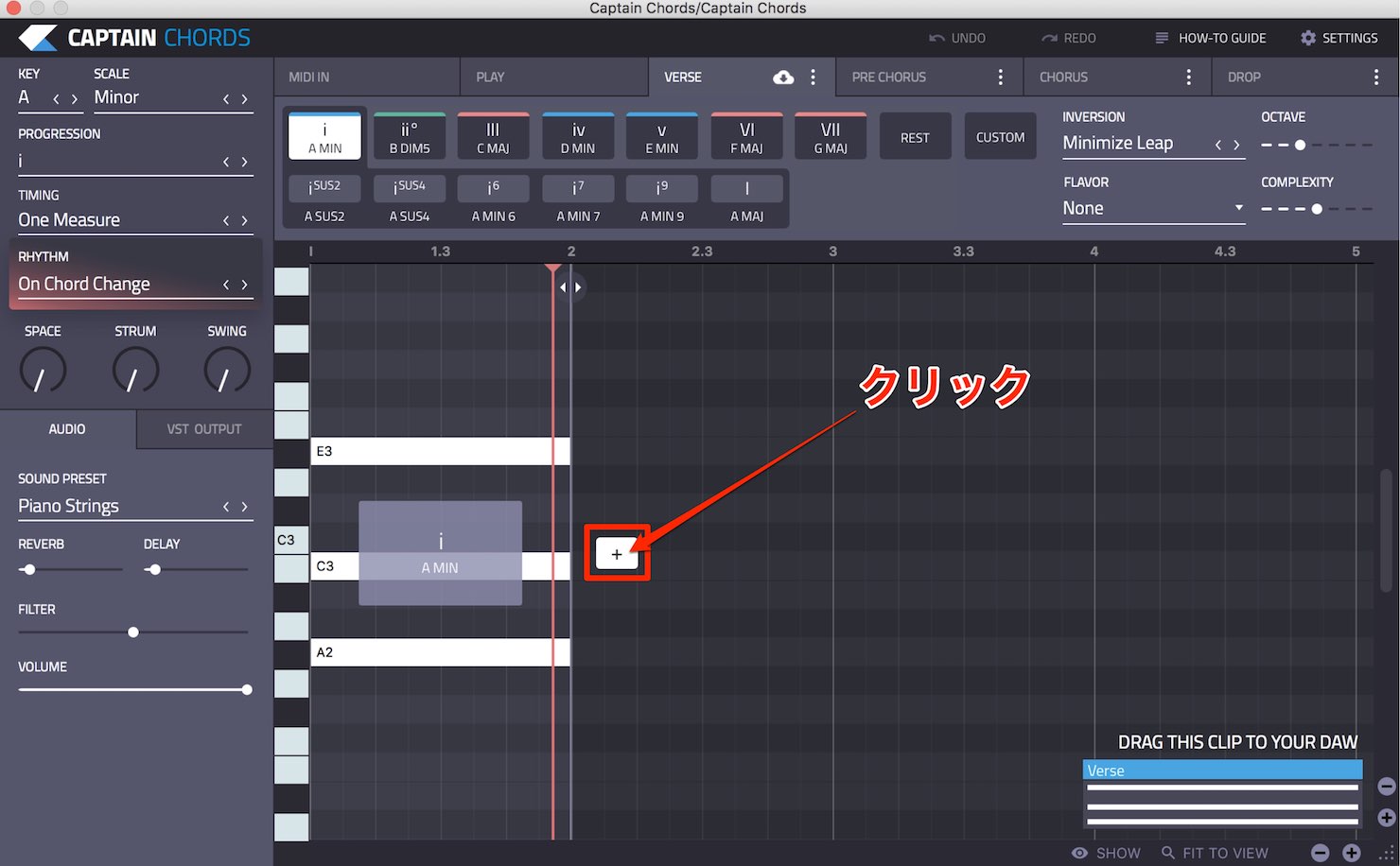Toggle the eye Show icon

[x=1079, y=853]
